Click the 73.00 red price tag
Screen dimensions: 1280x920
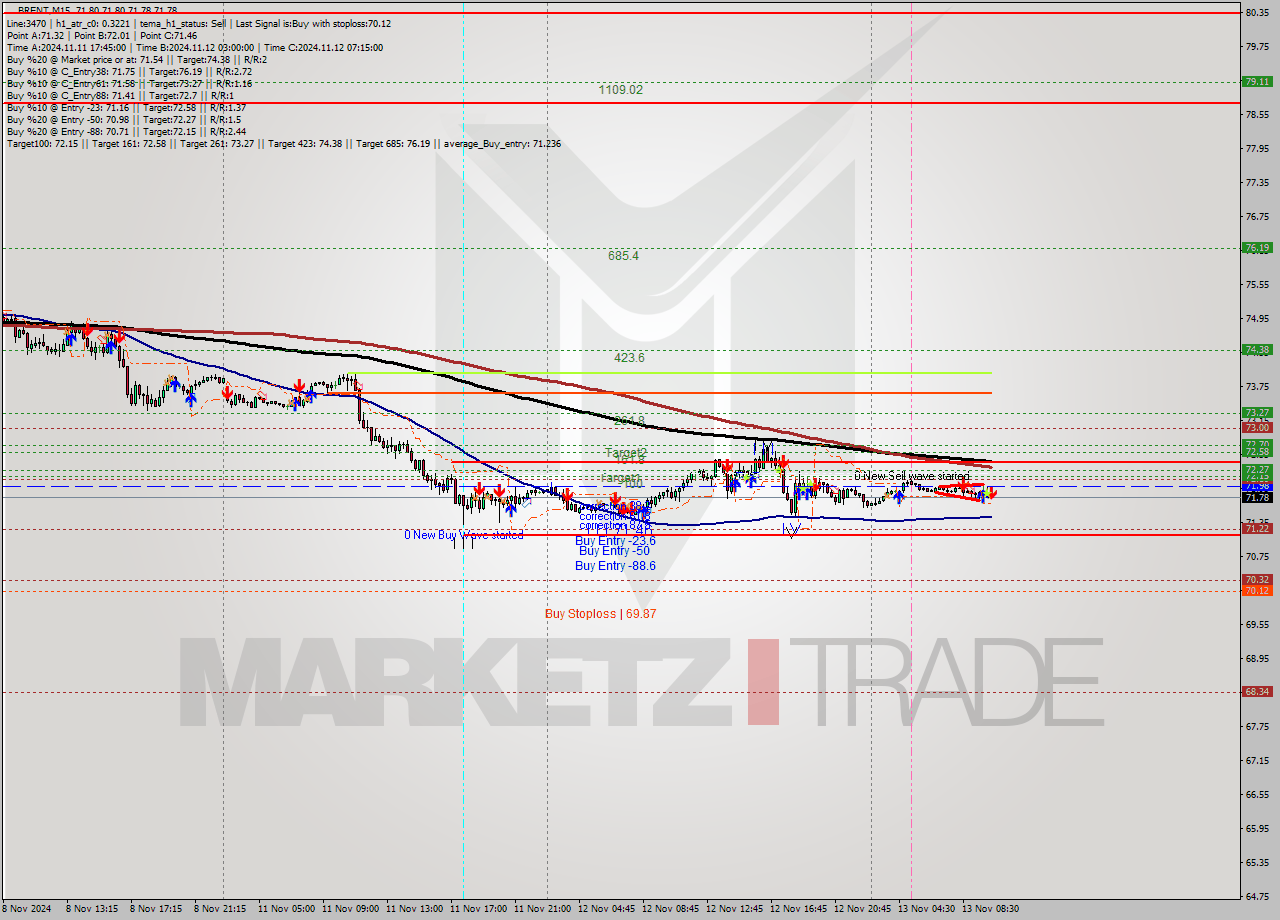(1257, 427)
